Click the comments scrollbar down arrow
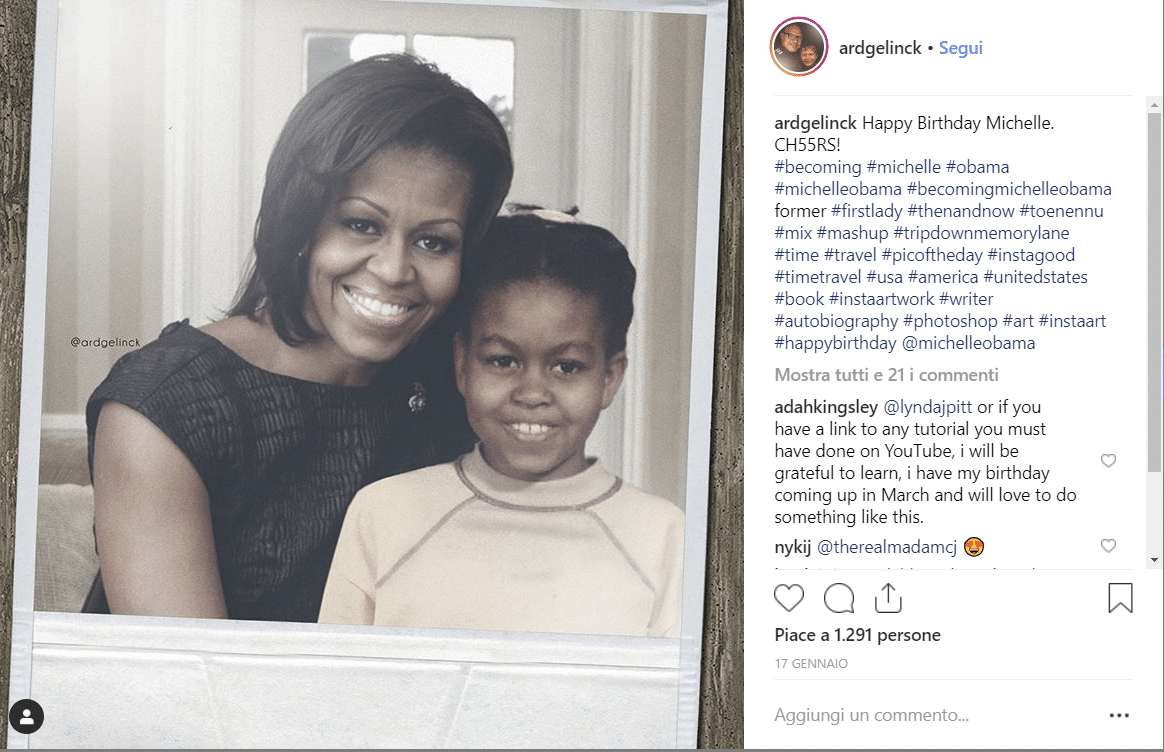 point(1154,560)
